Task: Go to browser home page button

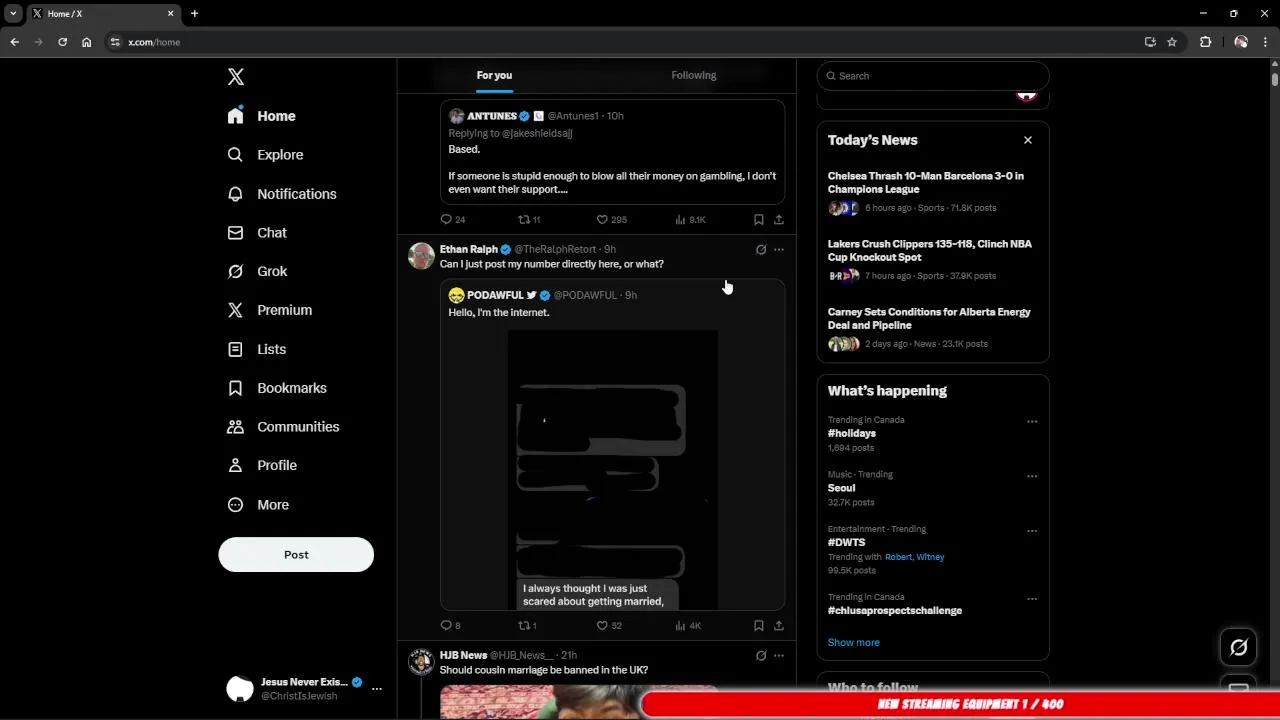Action: pos(87,42)
